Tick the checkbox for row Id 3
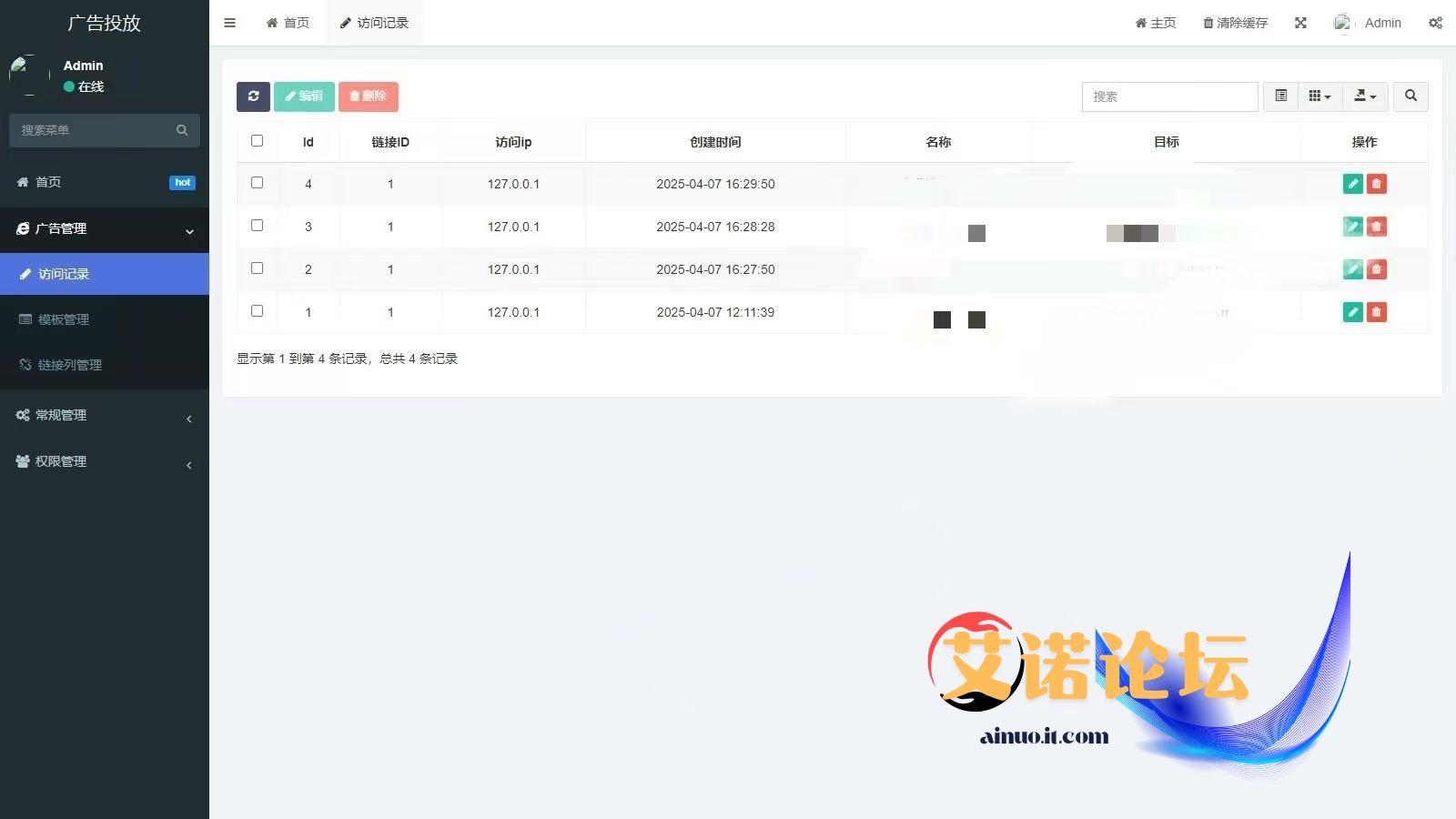 point(257,226)
